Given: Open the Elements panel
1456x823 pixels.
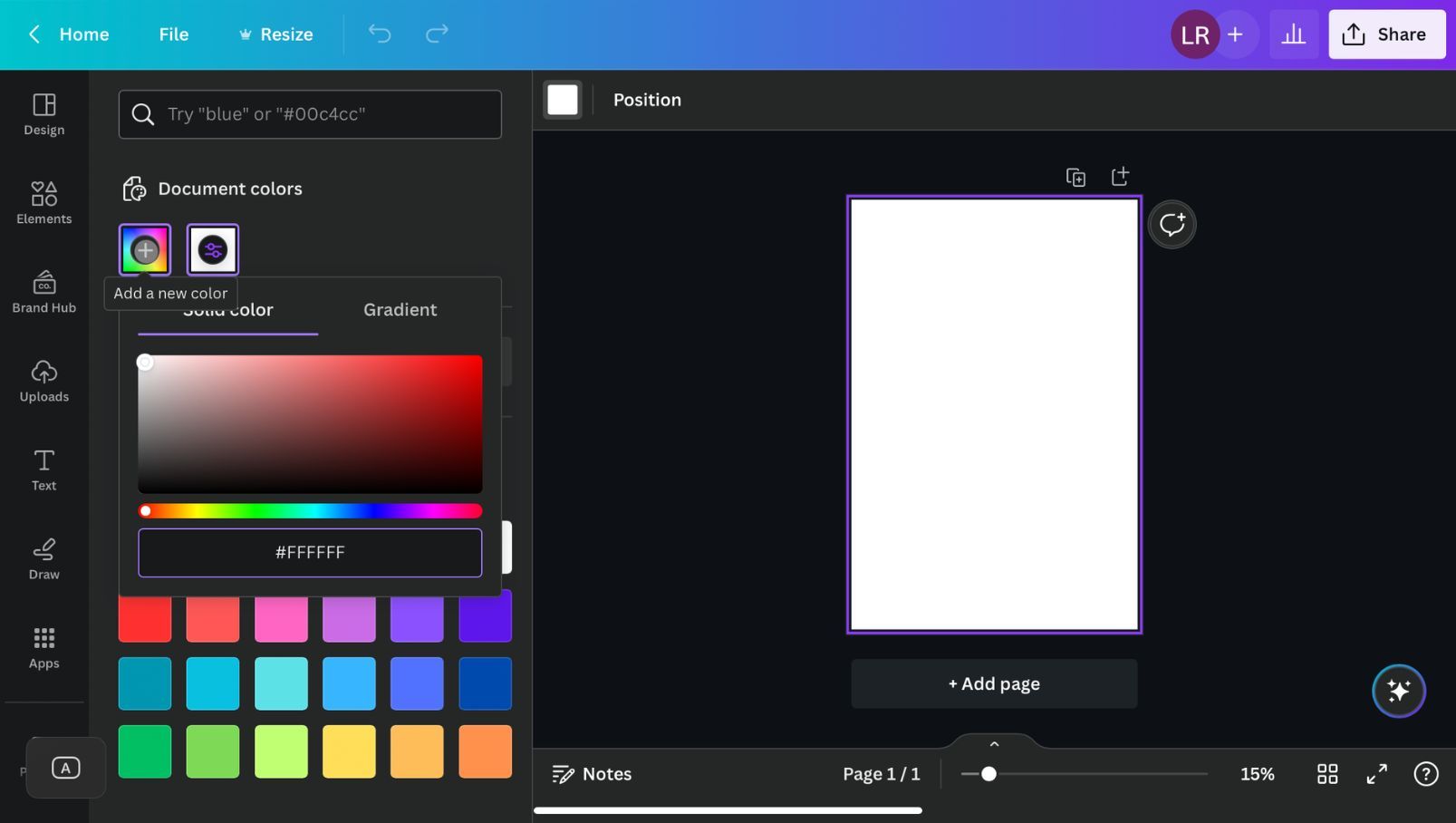Looking at the screenshot, I should [x=43, y=203].
